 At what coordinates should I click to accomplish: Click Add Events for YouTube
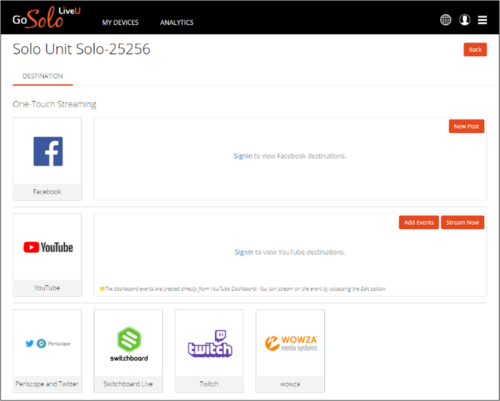point(419,222)
